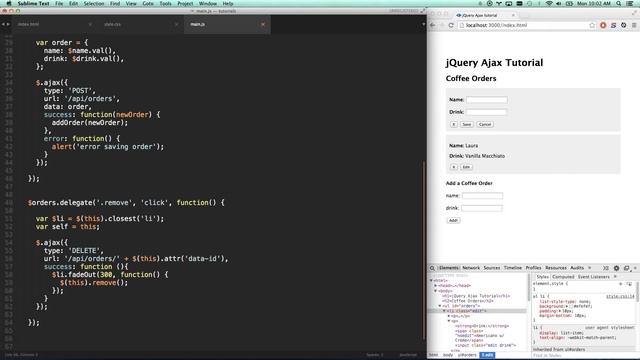
Task: Expand the background property triangle in Styles
Action: pyautogui.click(x=568, y=306)
